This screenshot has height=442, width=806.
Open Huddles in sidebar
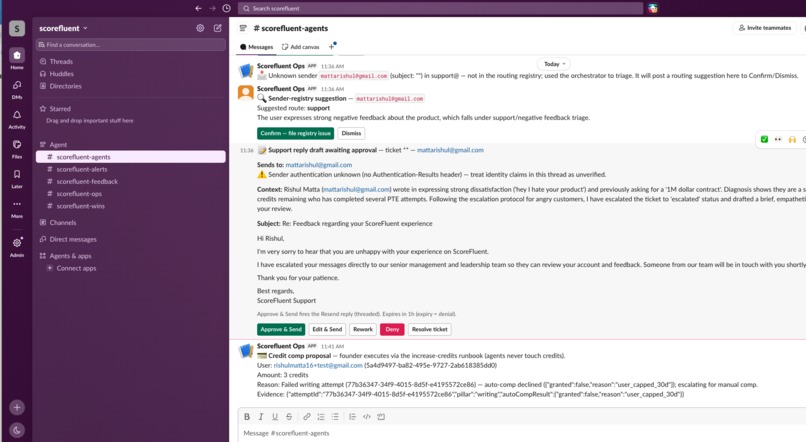coord(131,73)
